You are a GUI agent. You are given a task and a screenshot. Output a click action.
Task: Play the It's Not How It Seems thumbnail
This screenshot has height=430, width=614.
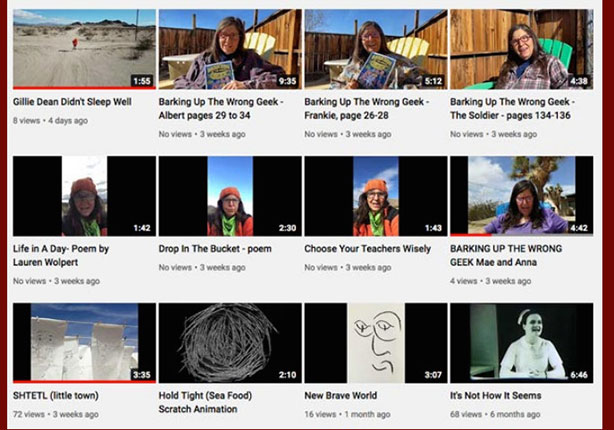pyautogui.click(x=521, y=343)
